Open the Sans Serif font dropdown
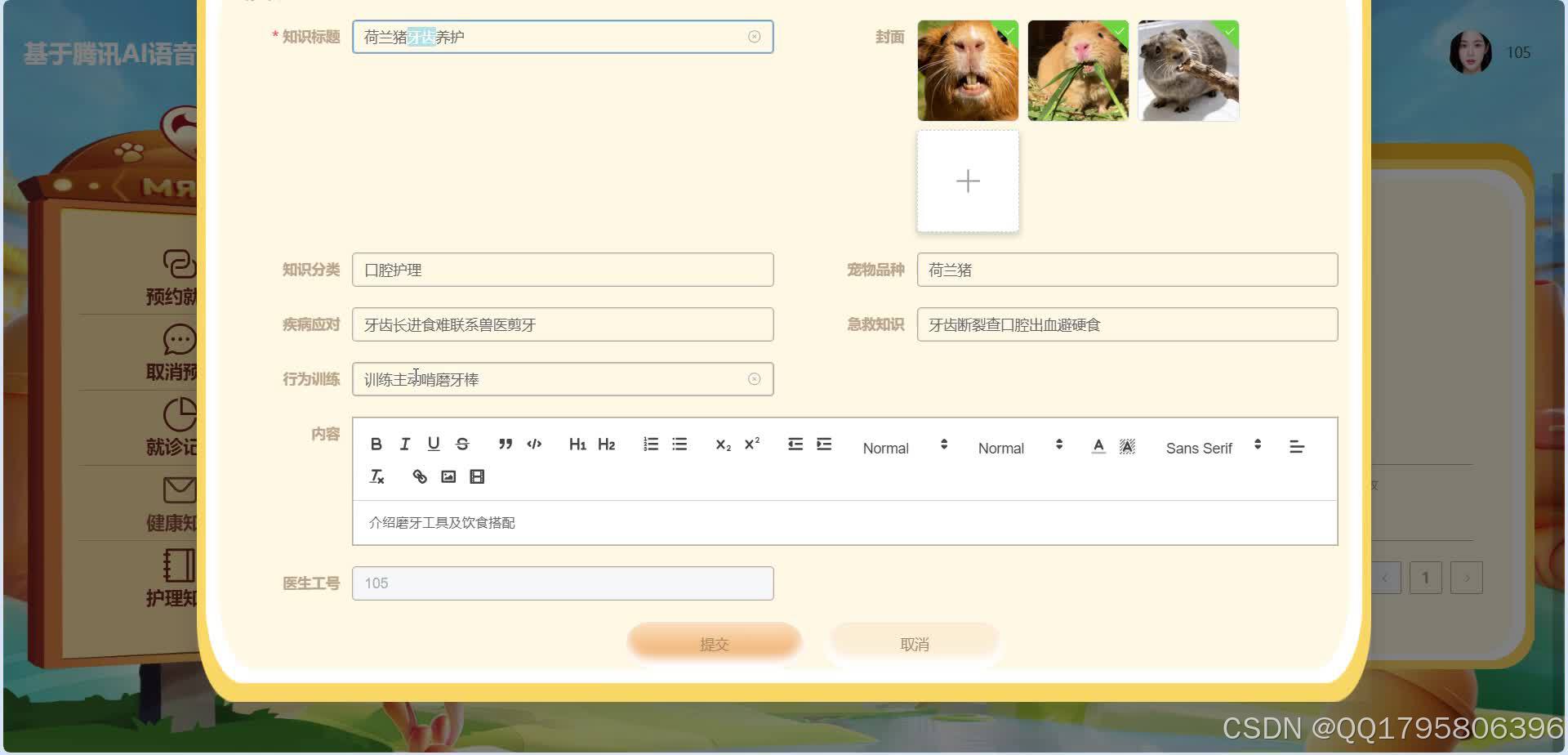This screenshot has height=755, width=1568. (1214, 447)
